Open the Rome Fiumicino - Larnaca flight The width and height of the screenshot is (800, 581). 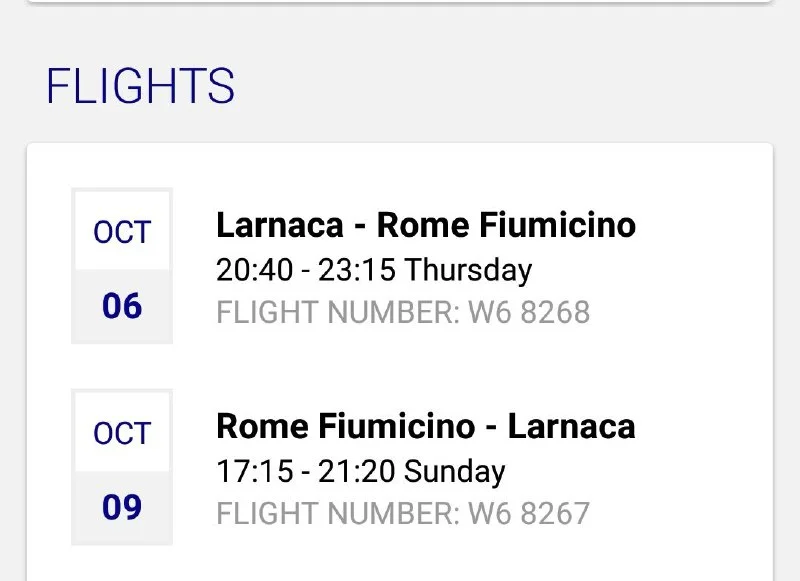(425, 426)
